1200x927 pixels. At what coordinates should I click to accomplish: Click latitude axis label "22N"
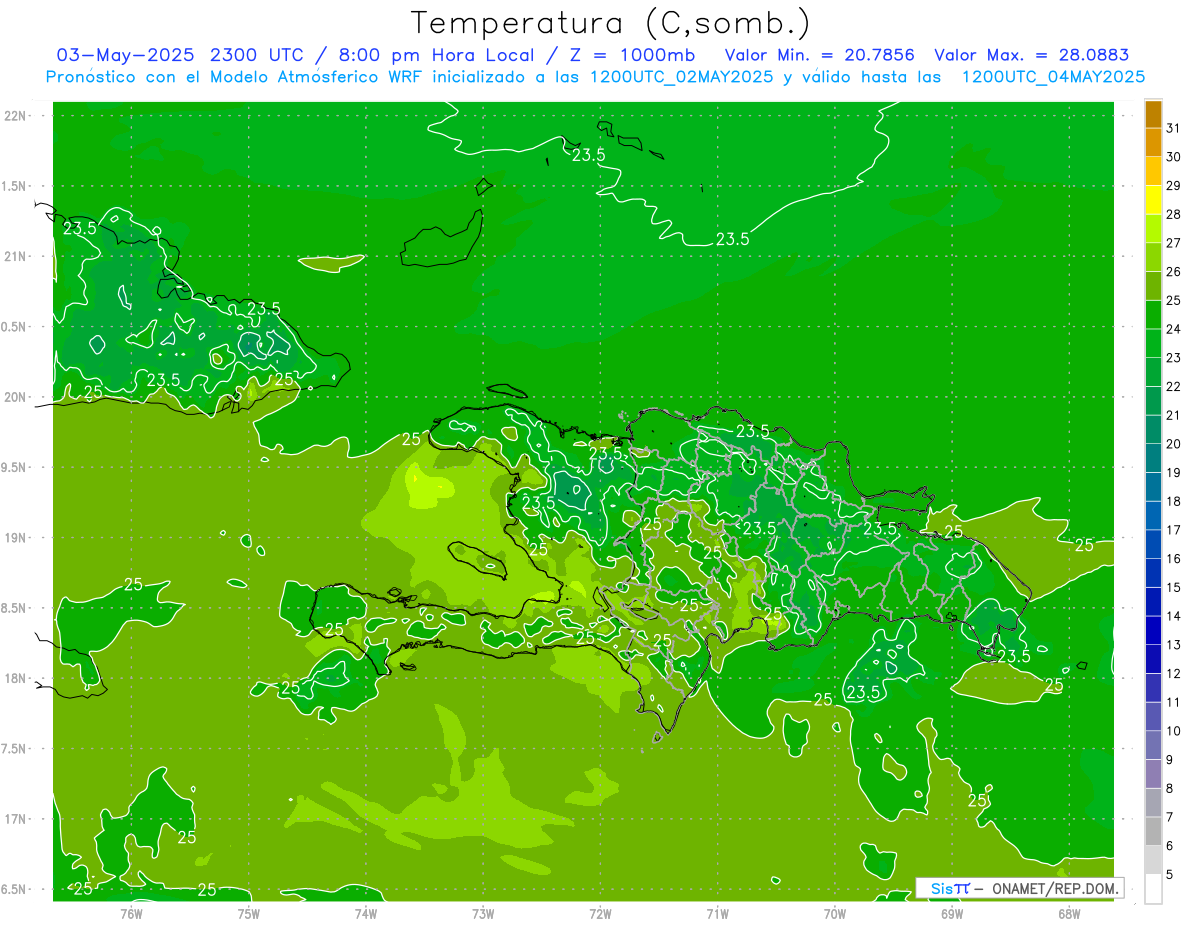click(15, 116)
